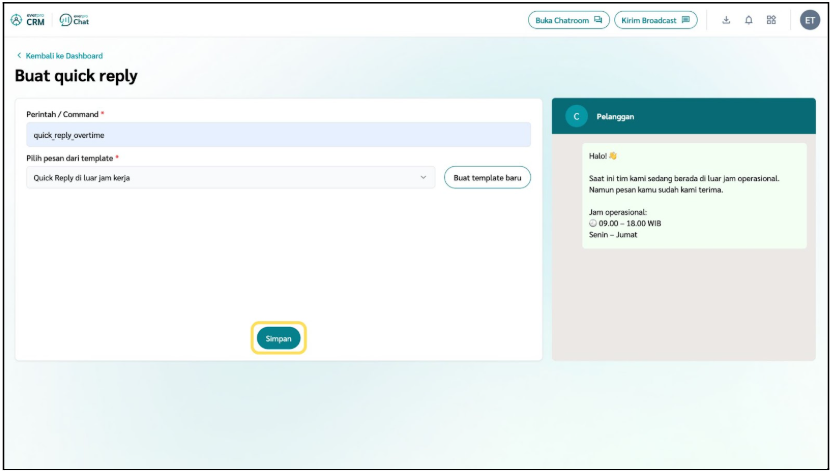The height and width of the screenshot is (476, 835).
Task: Click the Jam operasional text in preview
Action: pos(618,212)
